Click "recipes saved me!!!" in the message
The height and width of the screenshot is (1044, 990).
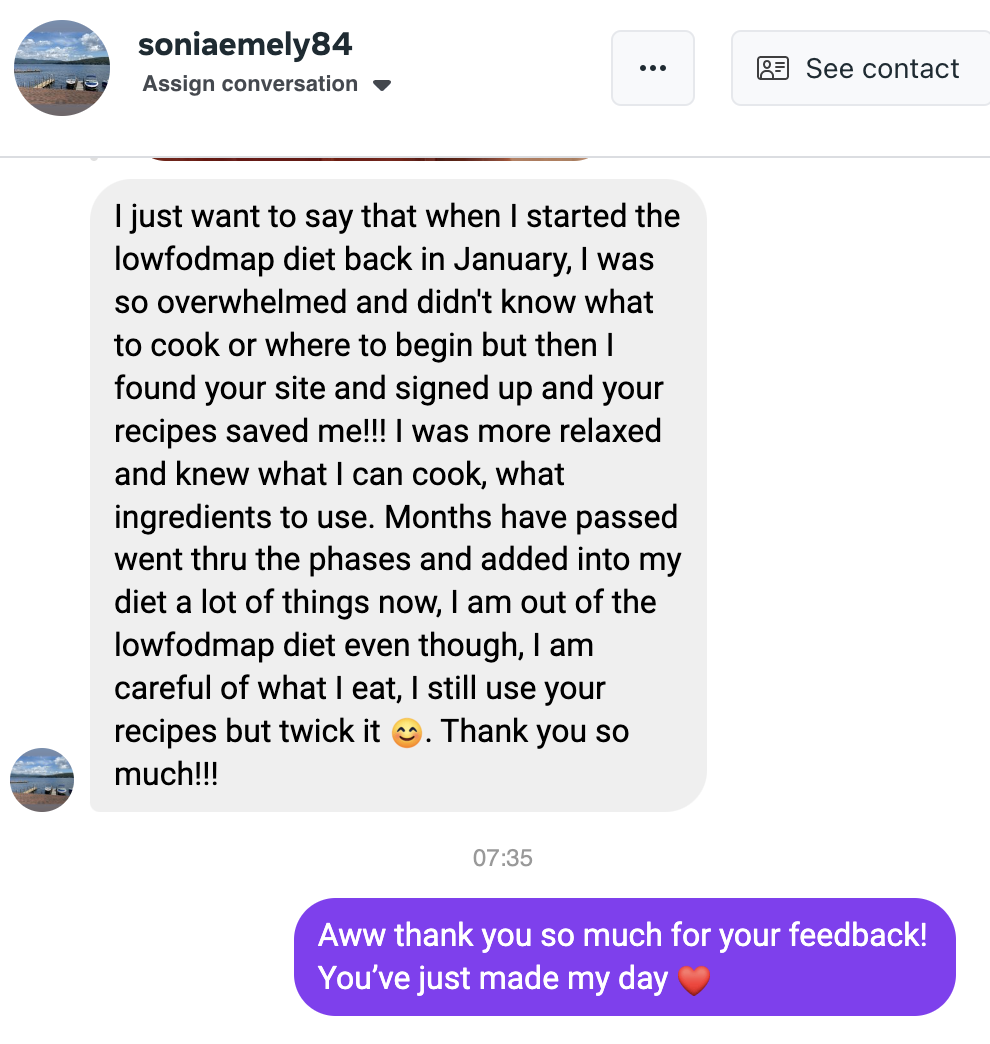[262, 431]
